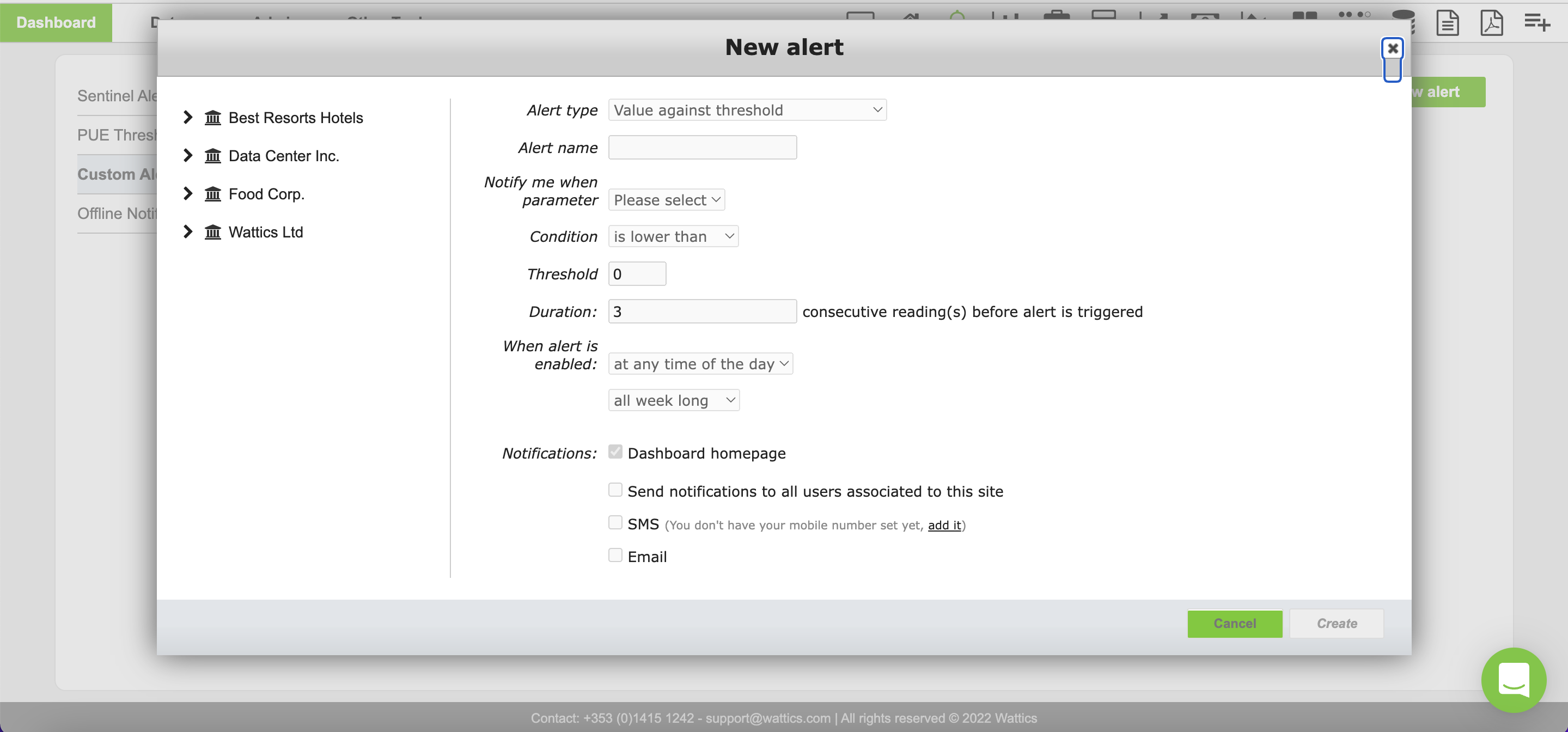Enable the Email notification checkbox
The image size is (1568, 732).
pos(615,555)
